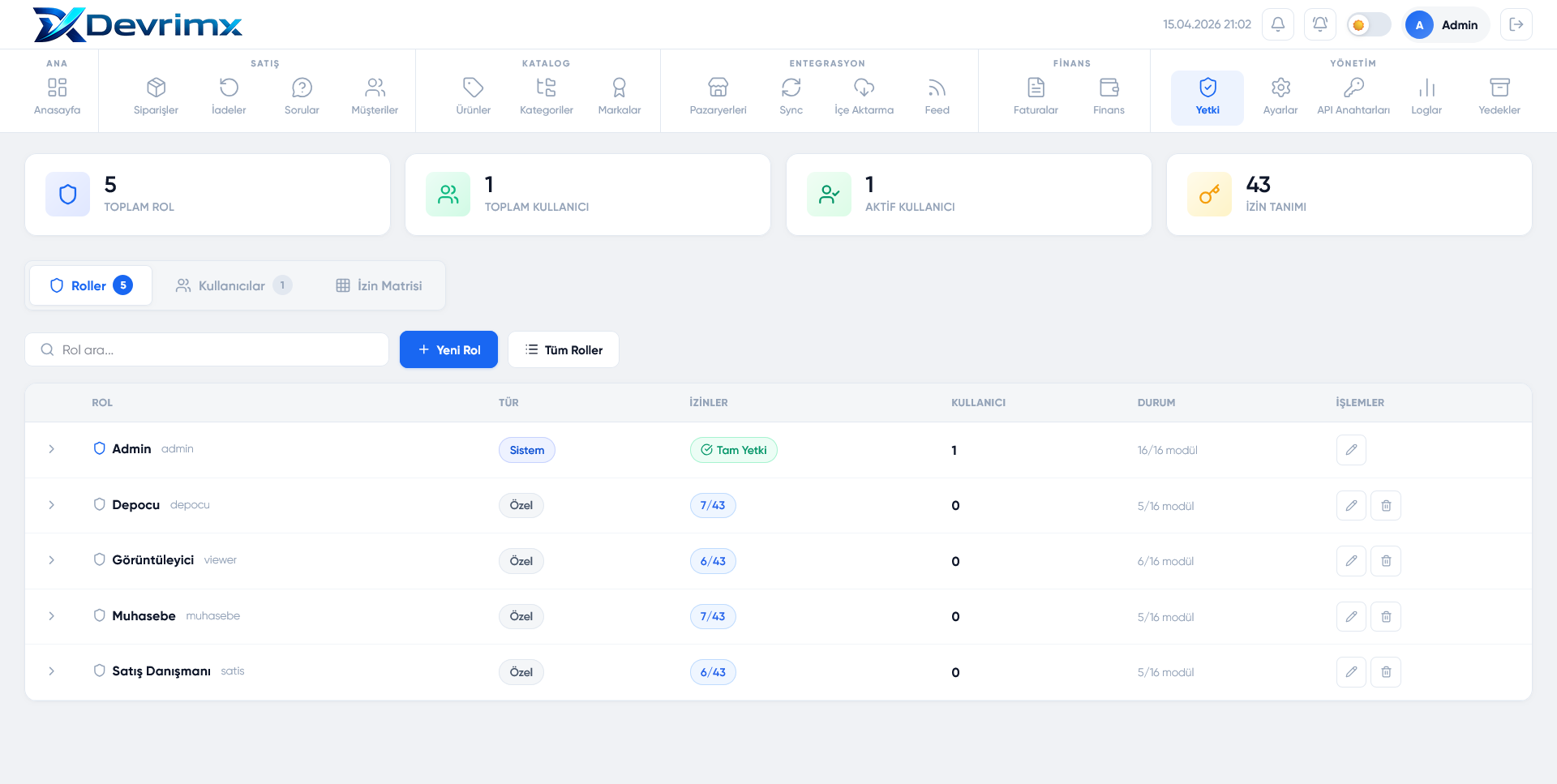The width and height of the screenshot is (1557, 784).
Task: Open İçe Aktarma import page
Action: [864, 97]
